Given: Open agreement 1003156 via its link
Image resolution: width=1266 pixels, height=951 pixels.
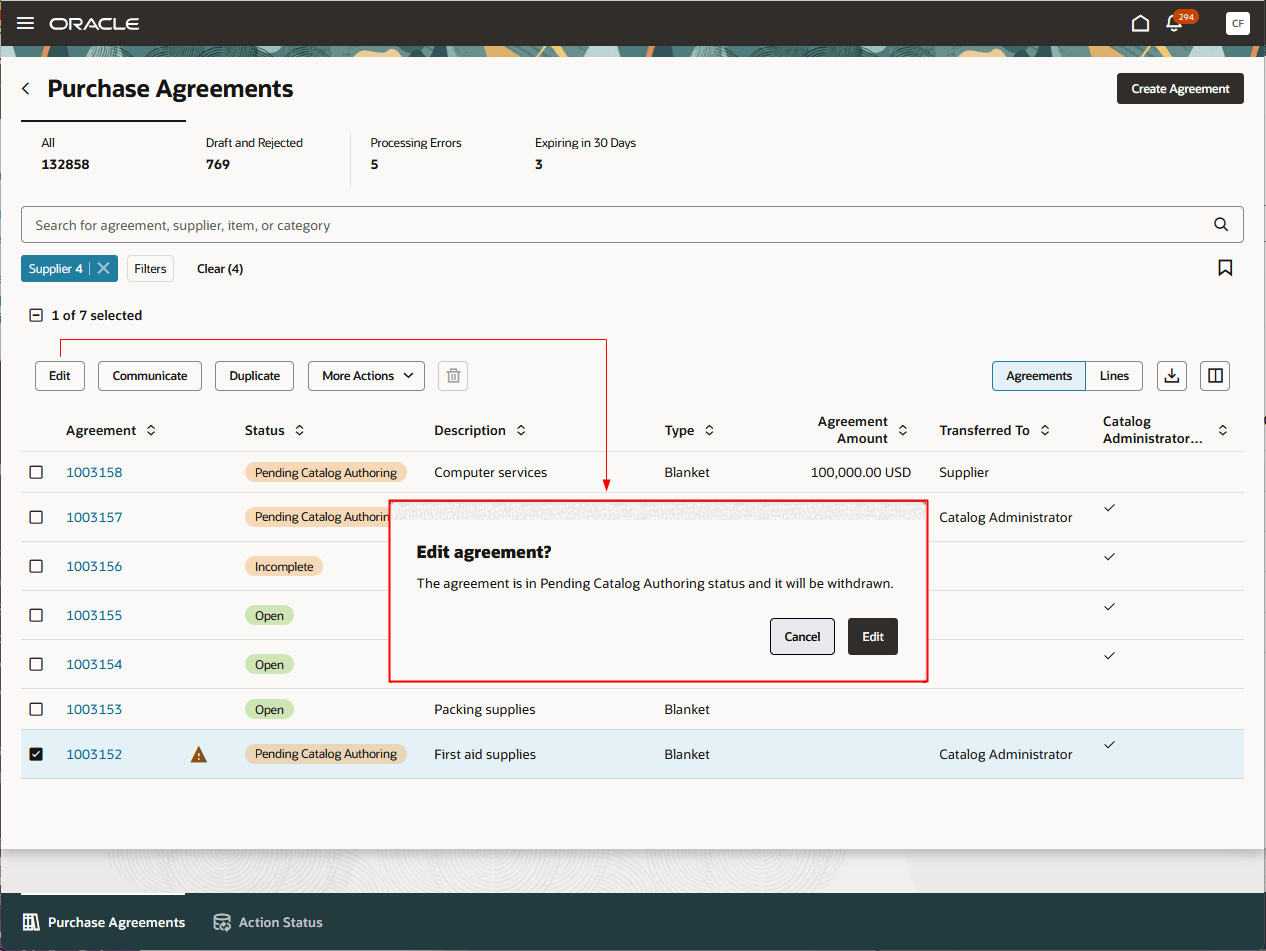Looking at the screenshot, I should (x=94, y=566).
